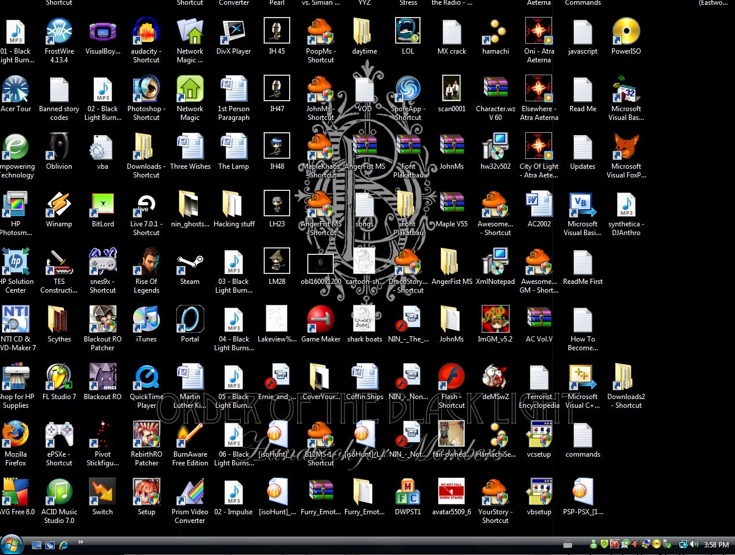Open the DWPST1 icon
The height and width of the screenshot is (555, 735).
pos(408,492)
